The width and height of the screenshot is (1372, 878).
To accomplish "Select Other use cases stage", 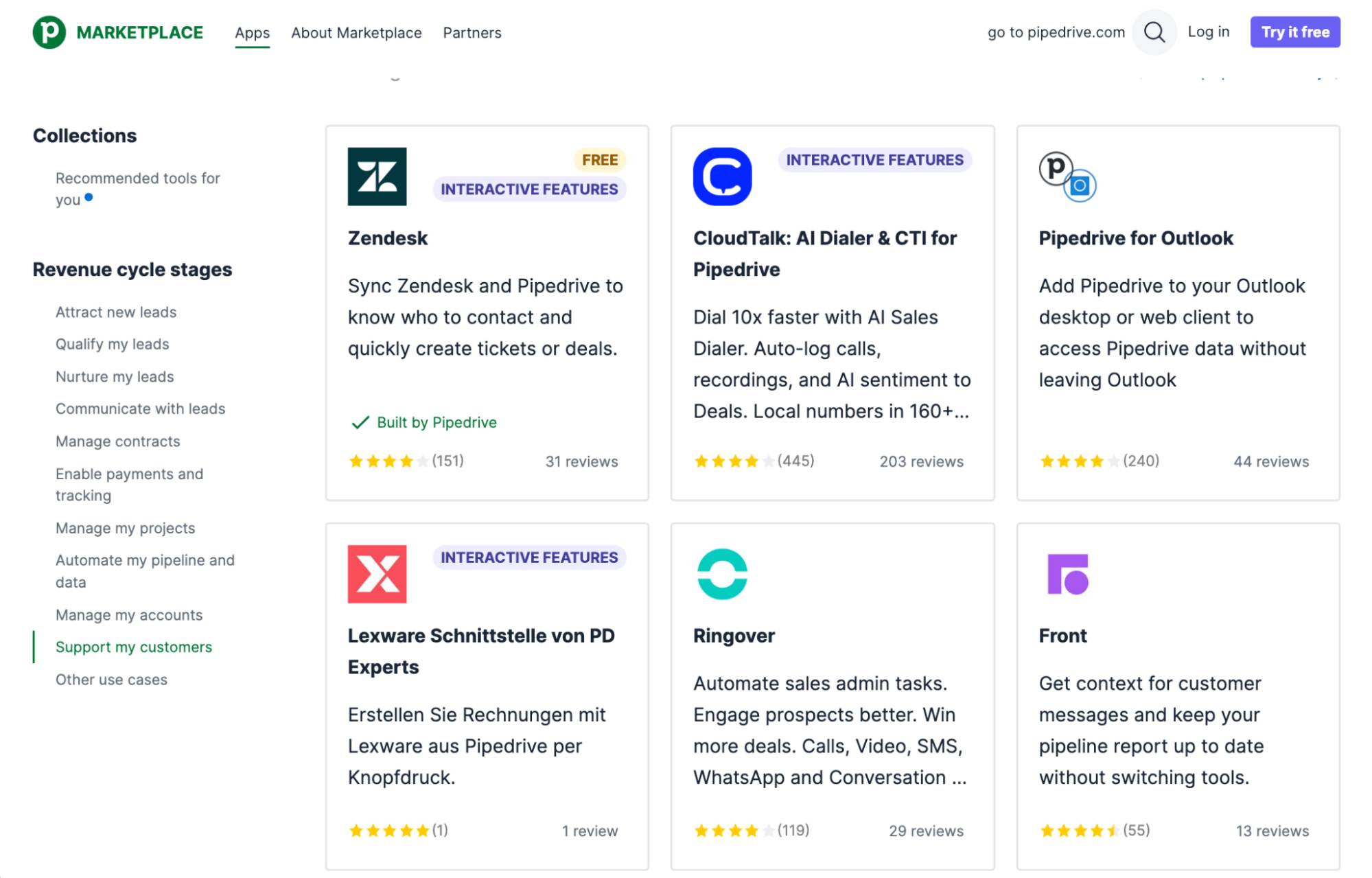I will 111,680.
